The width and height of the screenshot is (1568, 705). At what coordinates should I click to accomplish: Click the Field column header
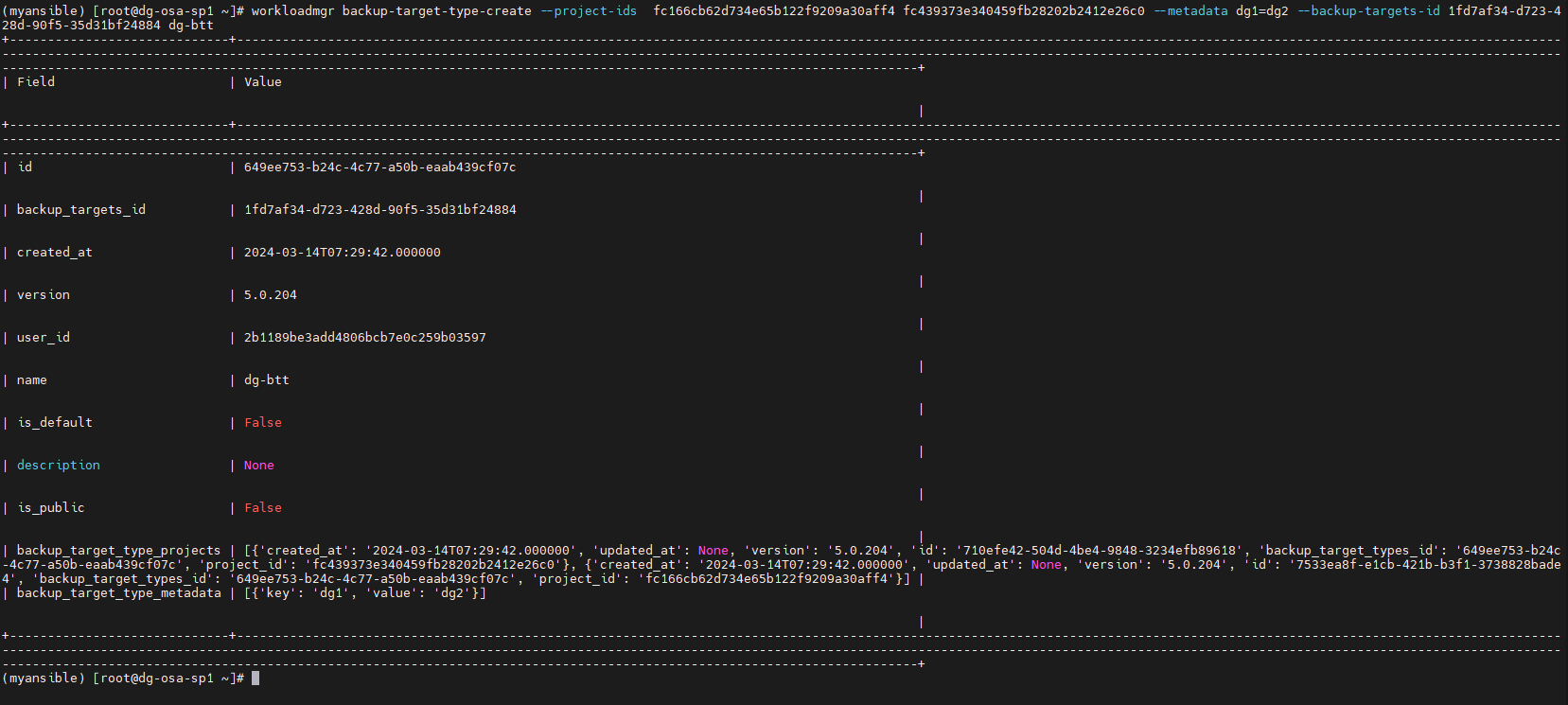click(x=36, y=82)
